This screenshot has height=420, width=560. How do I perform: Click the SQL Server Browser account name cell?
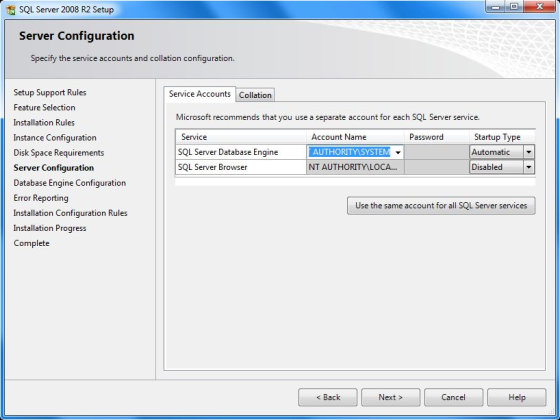pyautogui.click(x=355, y=167)
